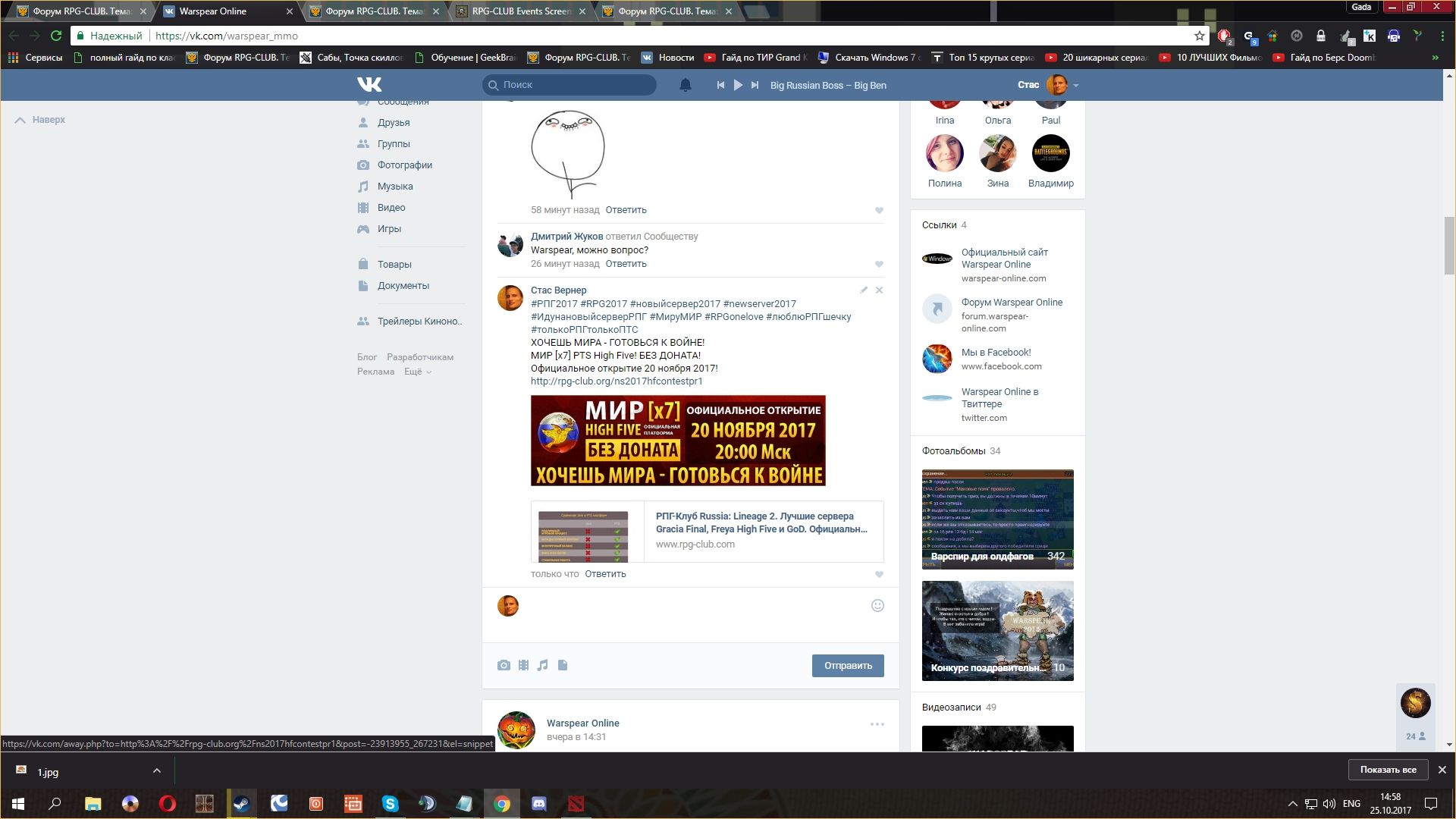
Task: Switch to the RPG-CLUB Events Screen tab
Action: 520,11
